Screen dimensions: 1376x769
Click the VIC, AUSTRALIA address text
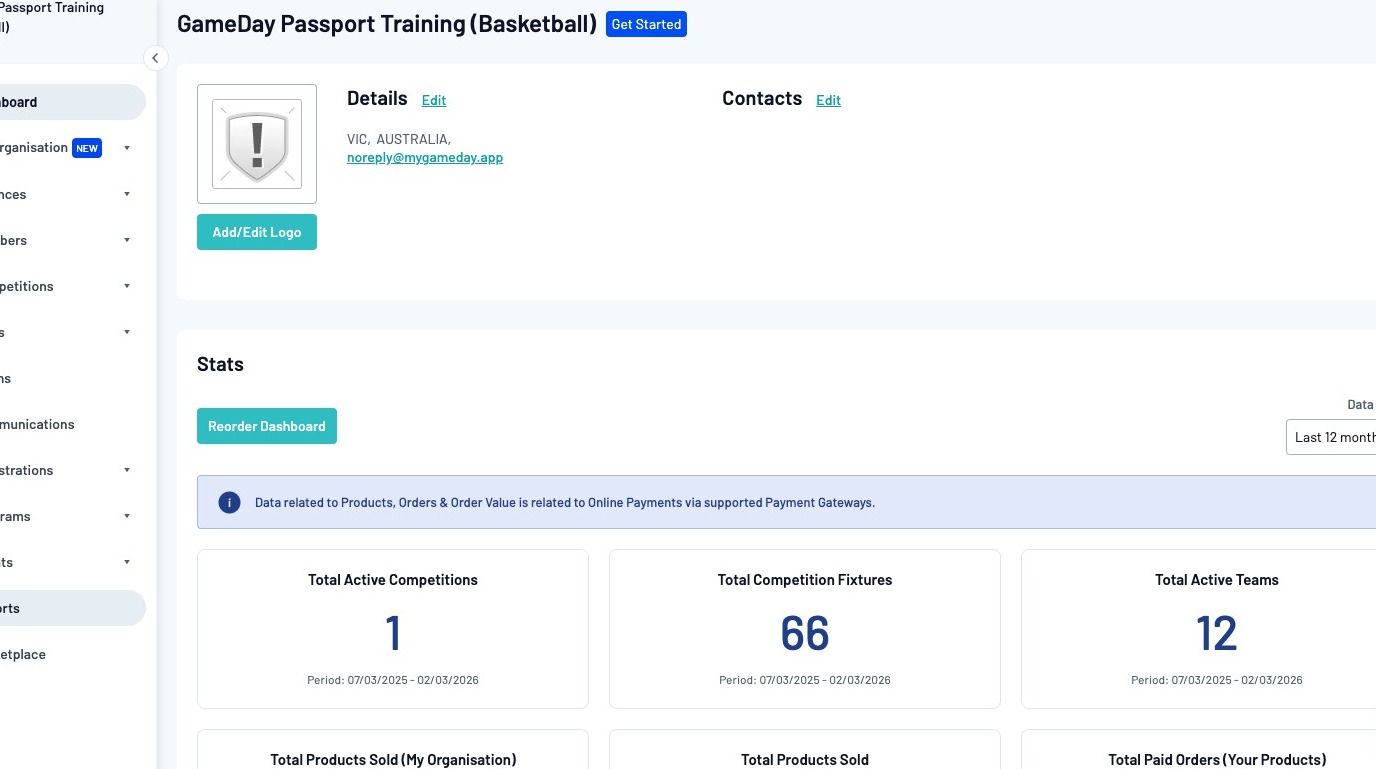coord(399,139)
